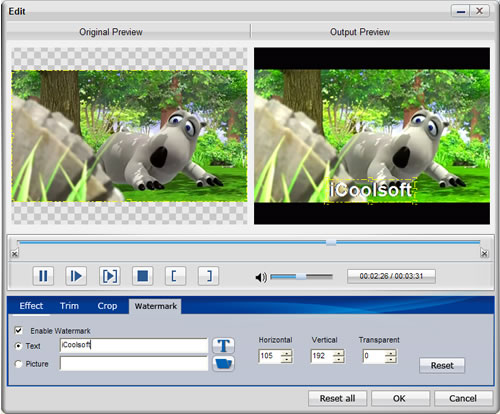Increase Transparent value spinner up
Image resolution: width=500 pixels, height=414 pixels.
click(x=391, y=353)
